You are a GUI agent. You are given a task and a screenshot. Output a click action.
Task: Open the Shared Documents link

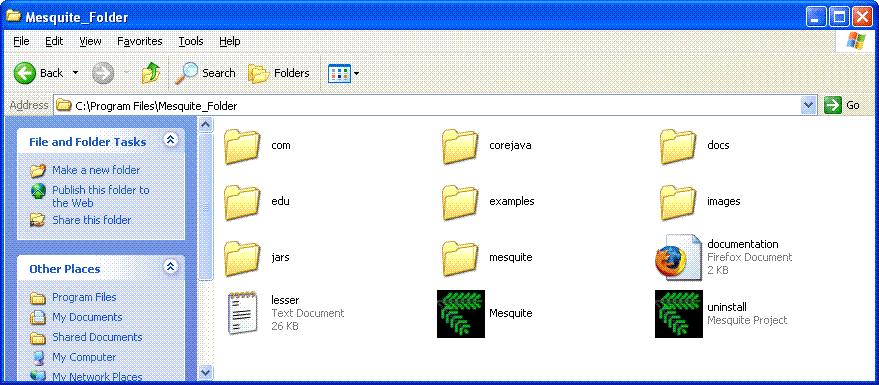[x=97, y=337]
